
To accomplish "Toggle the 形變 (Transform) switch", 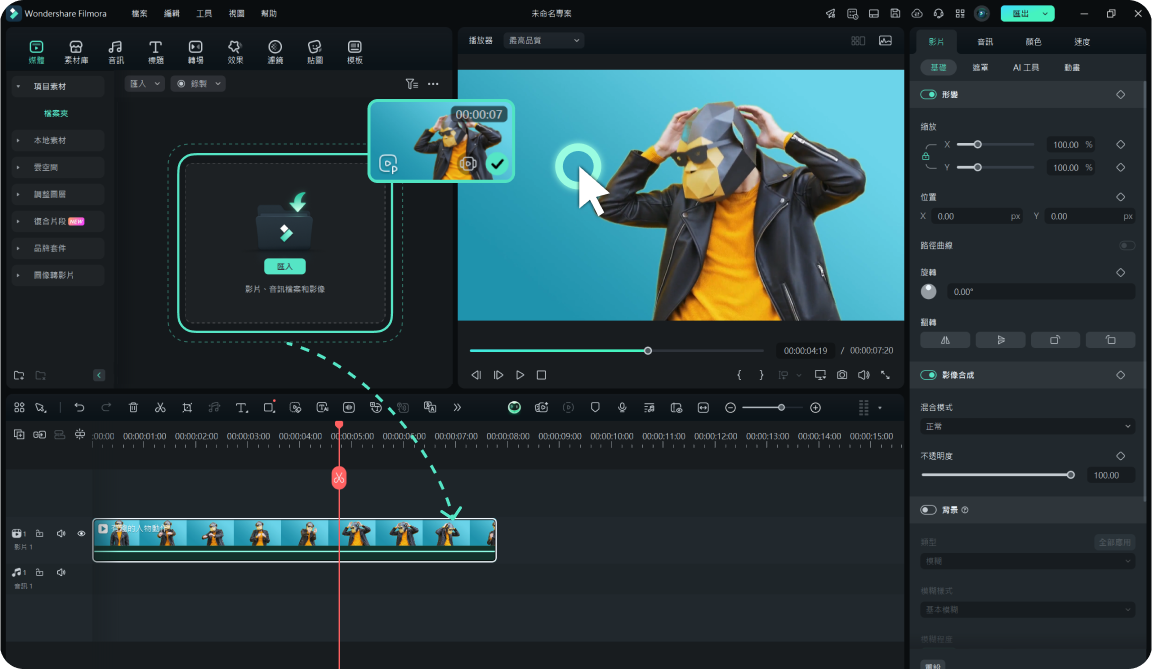I will click(929, 95).
